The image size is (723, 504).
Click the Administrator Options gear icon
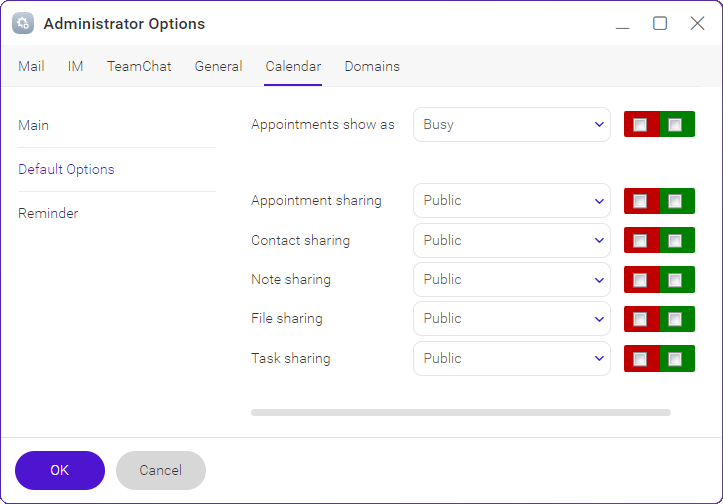click(x=23, y=24)
